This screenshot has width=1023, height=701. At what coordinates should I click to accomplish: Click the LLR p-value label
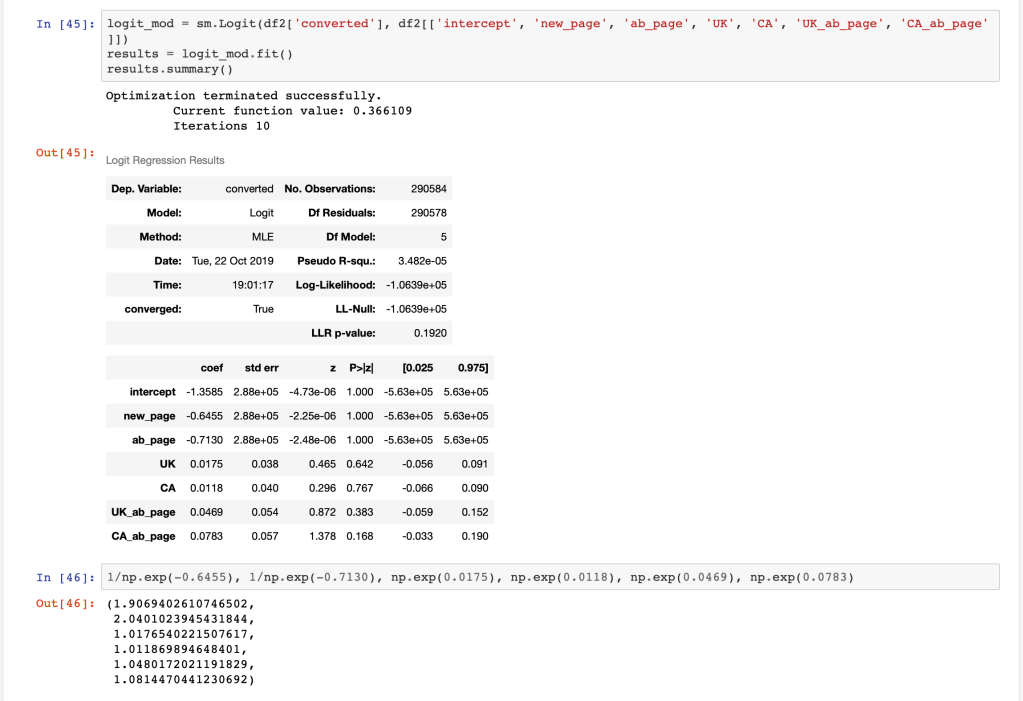click(x=344, y=333)
